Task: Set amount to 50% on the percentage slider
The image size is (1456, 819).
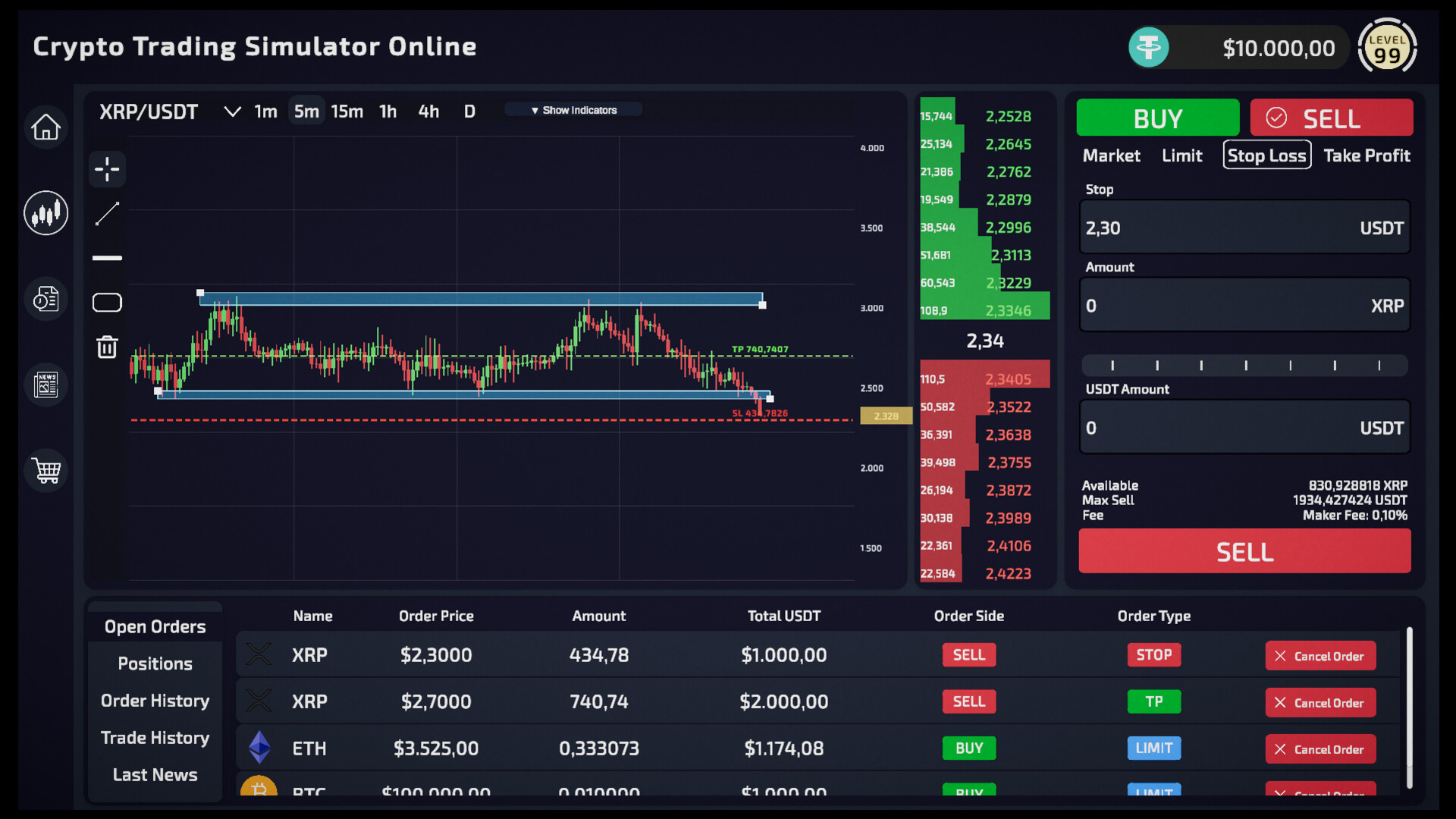Action: click(1245, 365)
